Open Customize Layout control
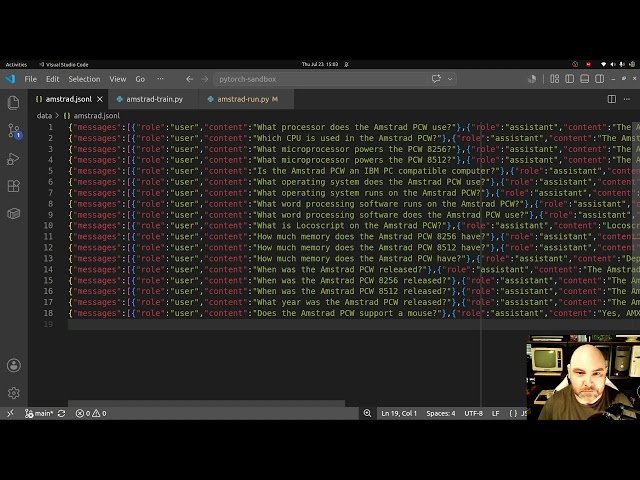This screenshot has width=640, height=480. tap(554, 79)
